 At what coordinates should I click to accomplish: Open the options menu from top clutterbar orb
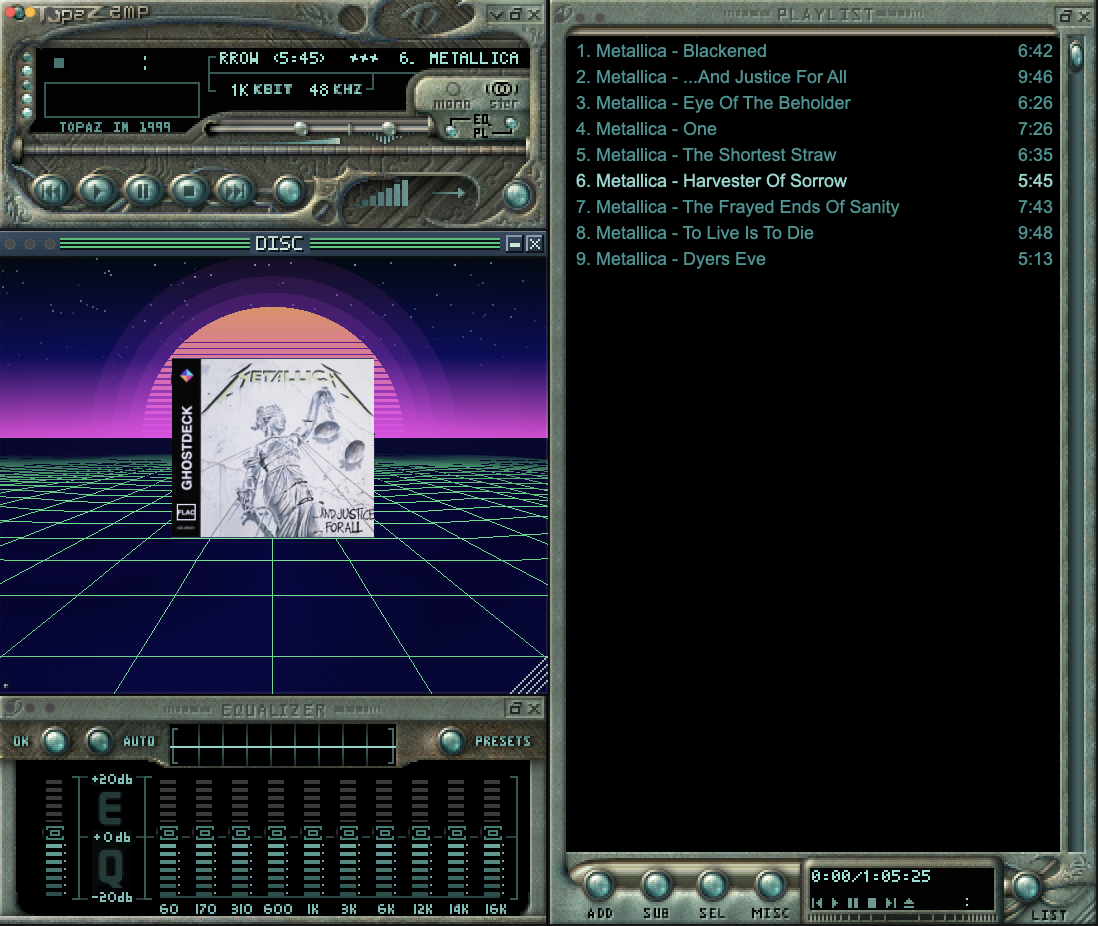tap(27, 57)
